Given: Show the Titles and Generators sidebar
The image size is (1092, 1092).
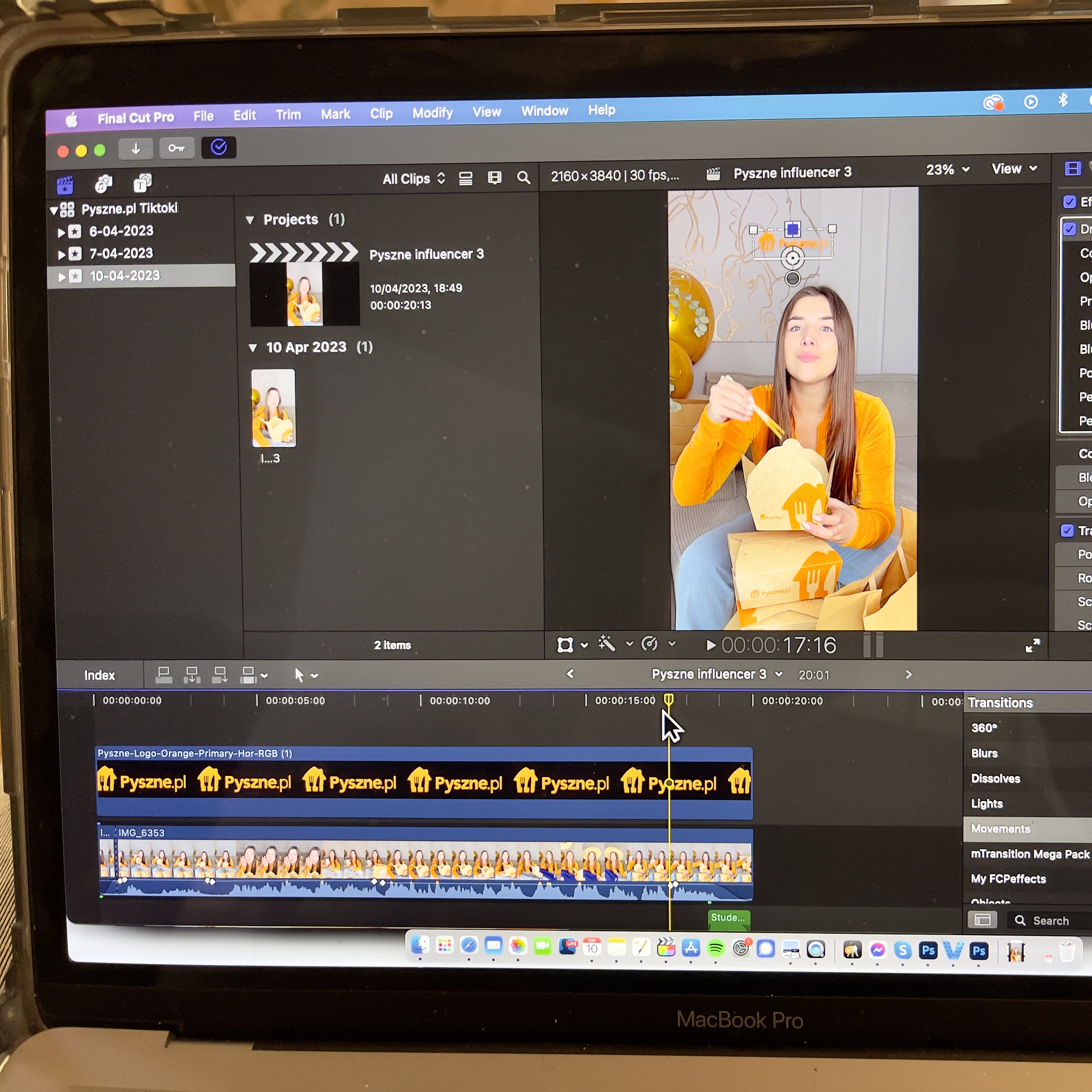Looking at the screenshot, I should pyautogui.click(x=142, y=183).
